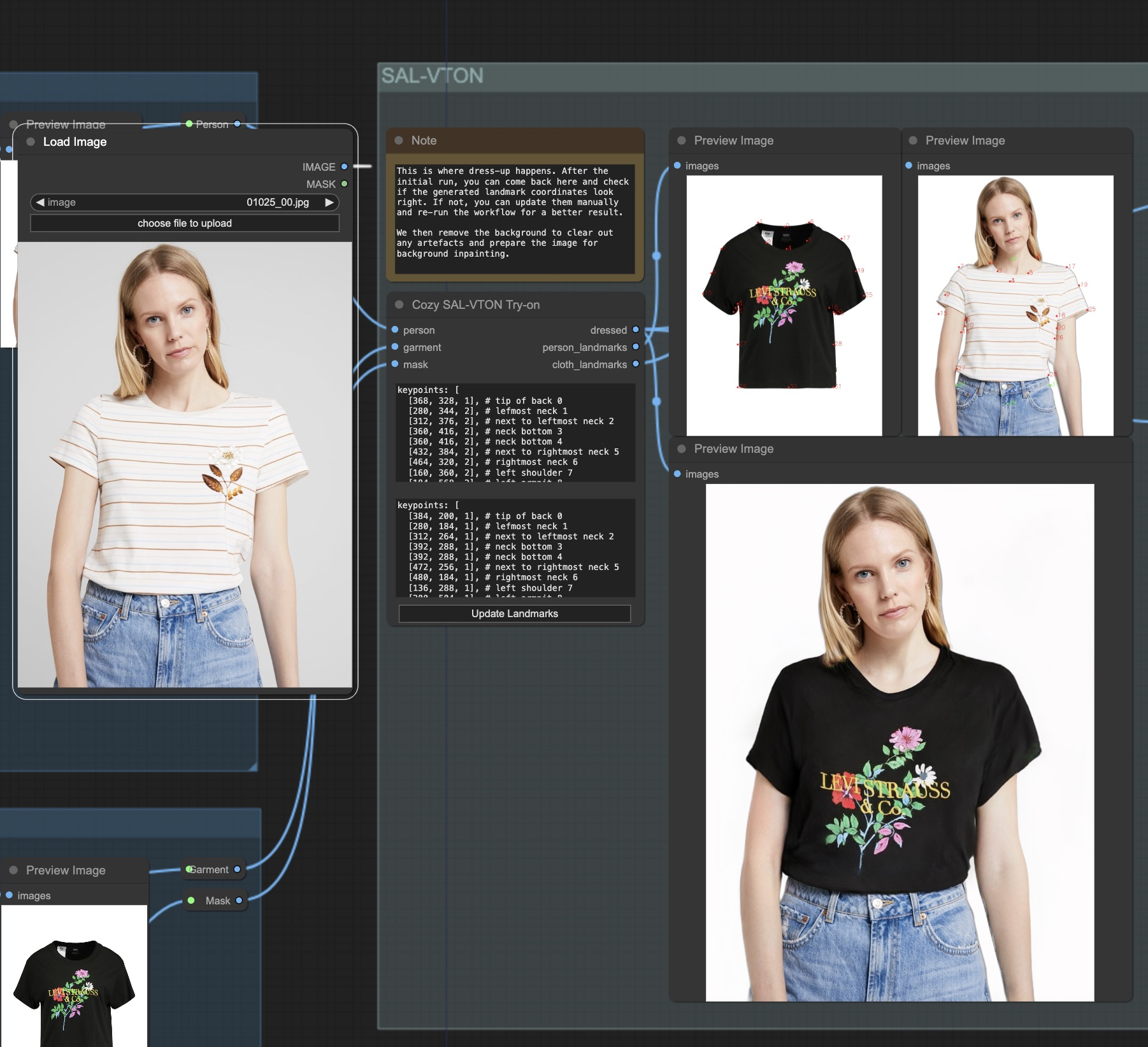Open the dressed result preview image
This screenshot has height=1047, width=1148.
pyautogui.click(x=900, y=743)
